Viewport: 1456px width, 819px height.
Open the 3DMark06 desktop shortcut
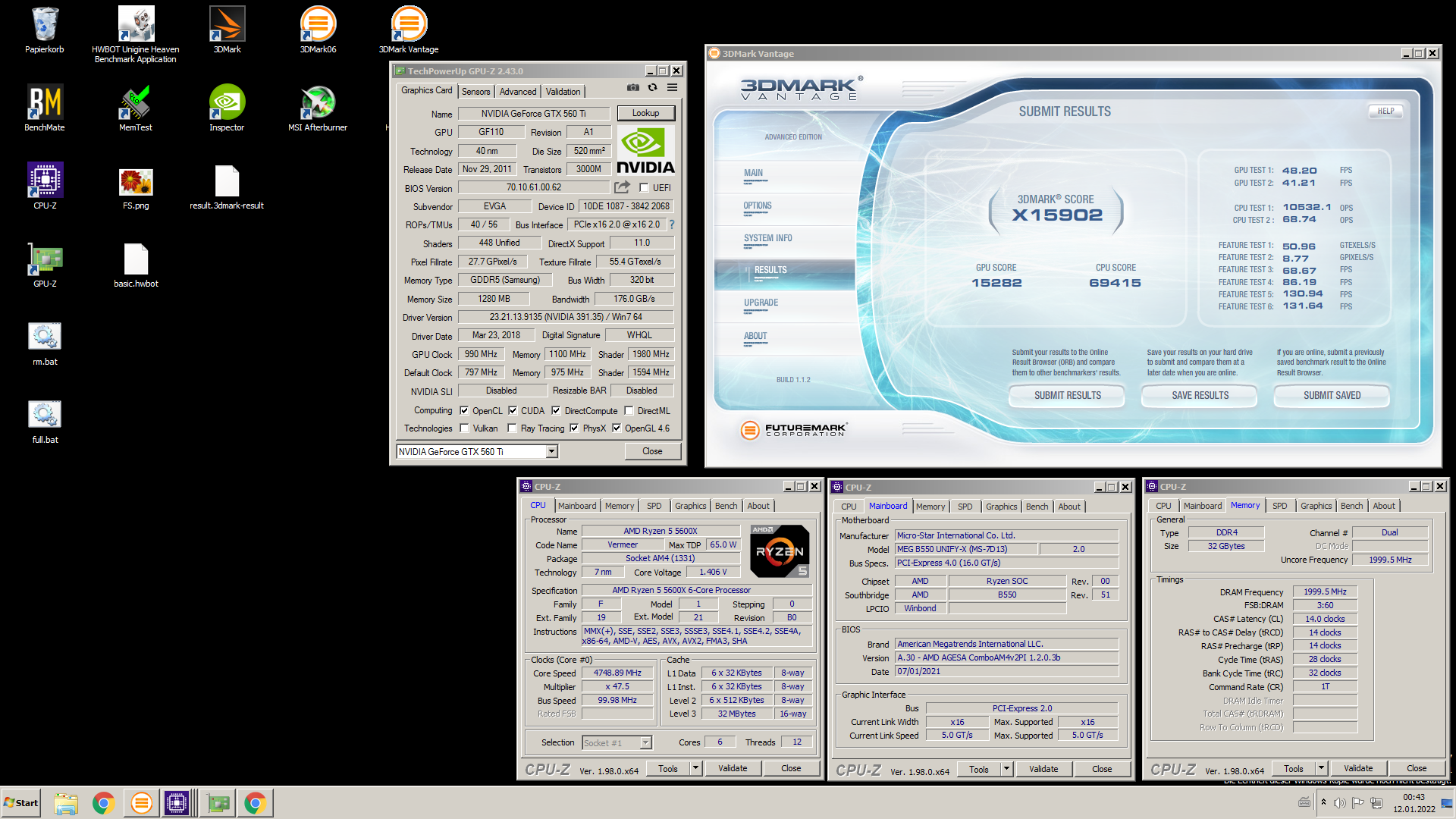318,30
